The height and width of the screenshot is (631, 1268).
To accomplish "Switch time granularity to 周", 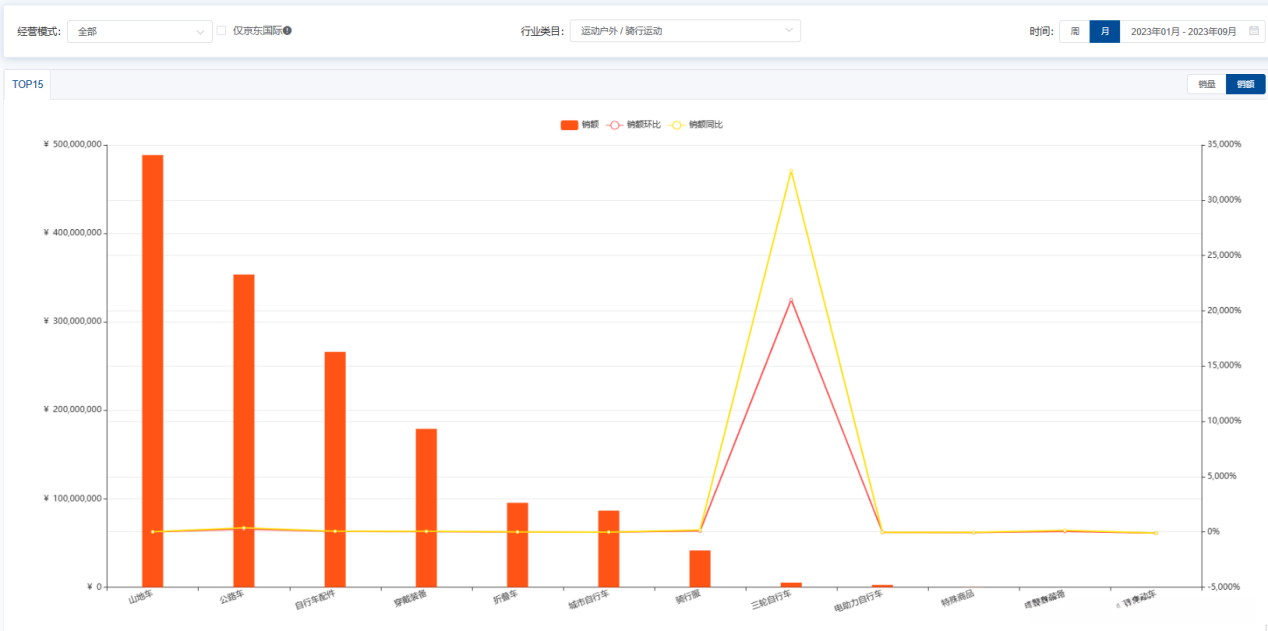I will point(1075,31).
